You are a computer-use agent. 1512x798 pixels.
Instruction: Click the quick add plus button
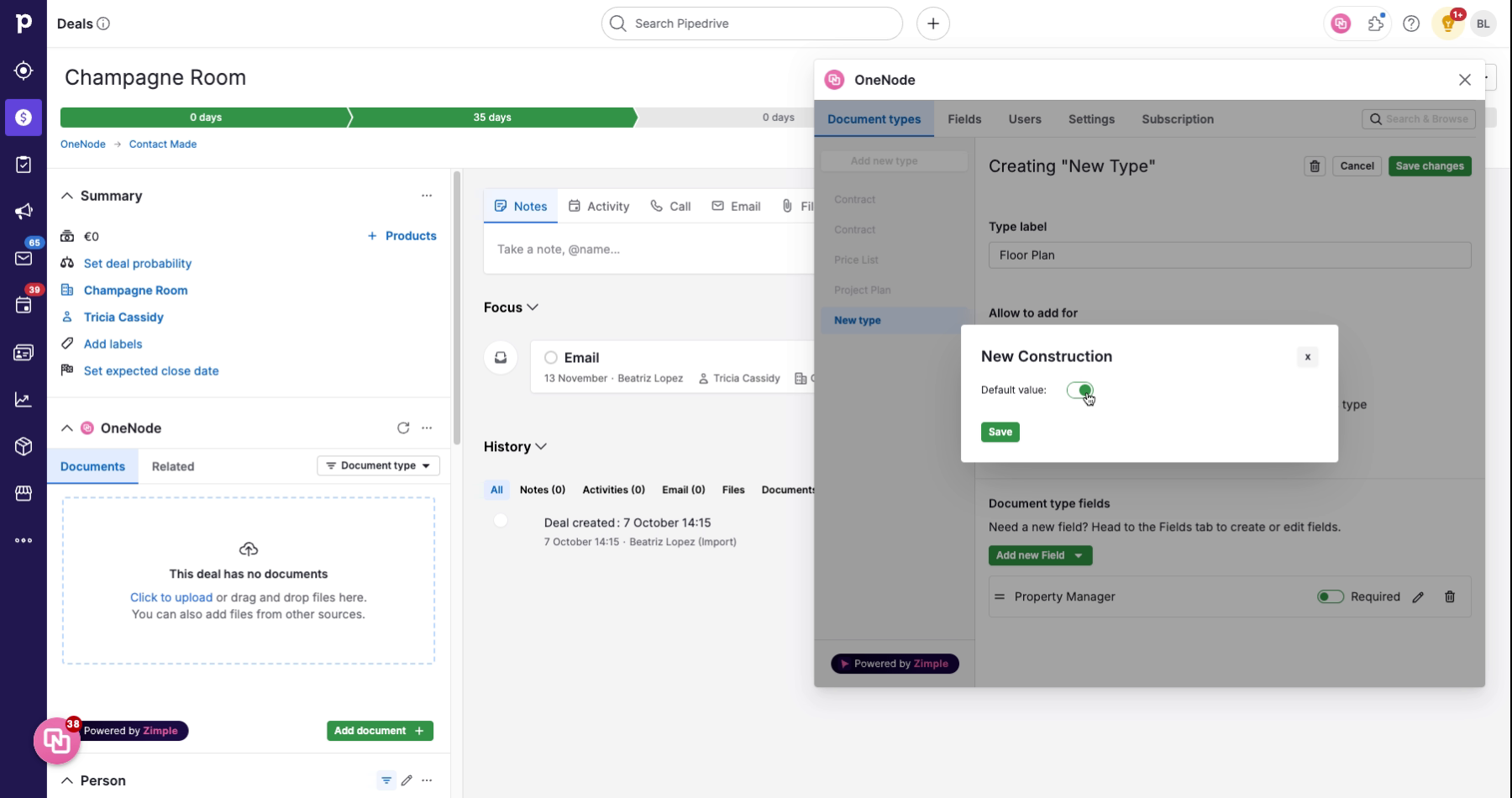(x=933, y=24)
